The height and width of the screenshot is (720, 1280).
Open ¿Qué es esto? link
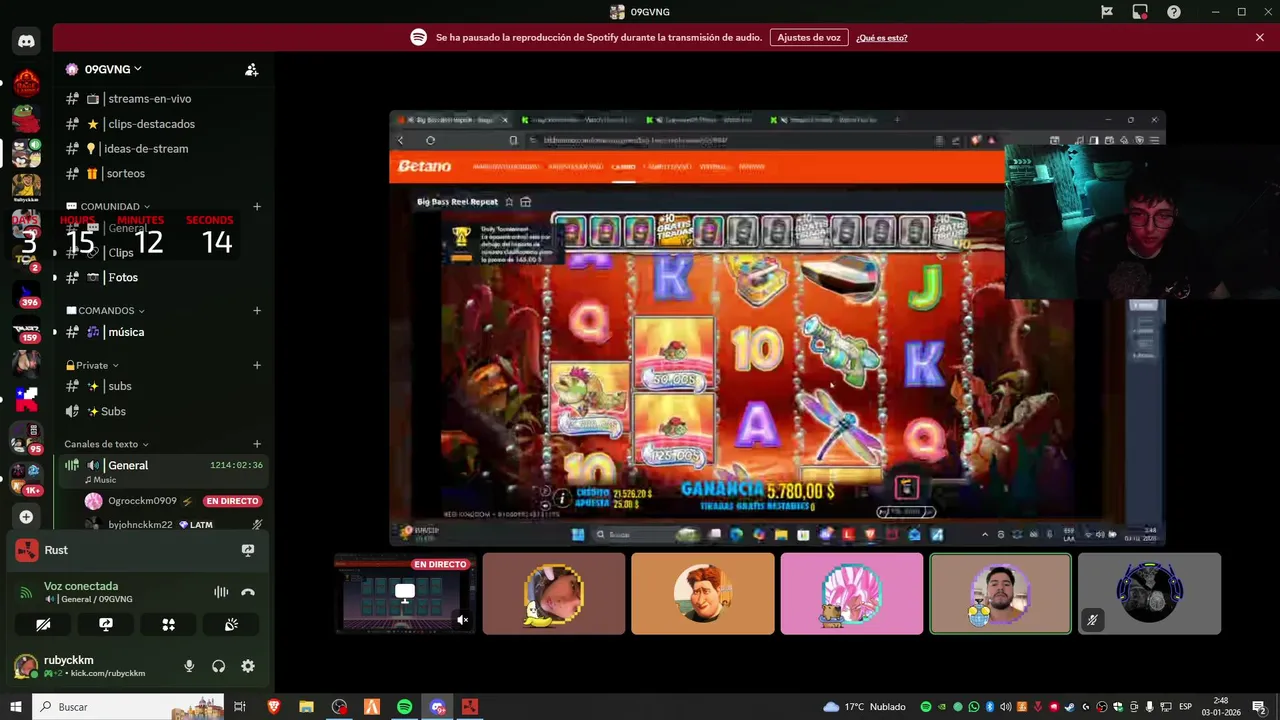coord(882,38)
